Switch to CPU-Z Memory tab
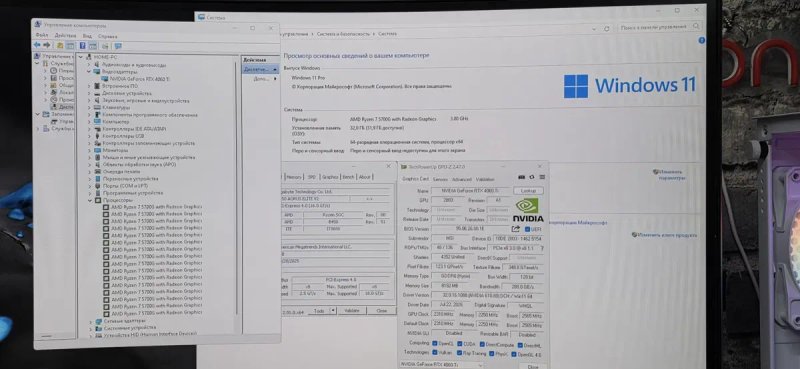This screenshot has width=800, height=369. pos(294,177)
